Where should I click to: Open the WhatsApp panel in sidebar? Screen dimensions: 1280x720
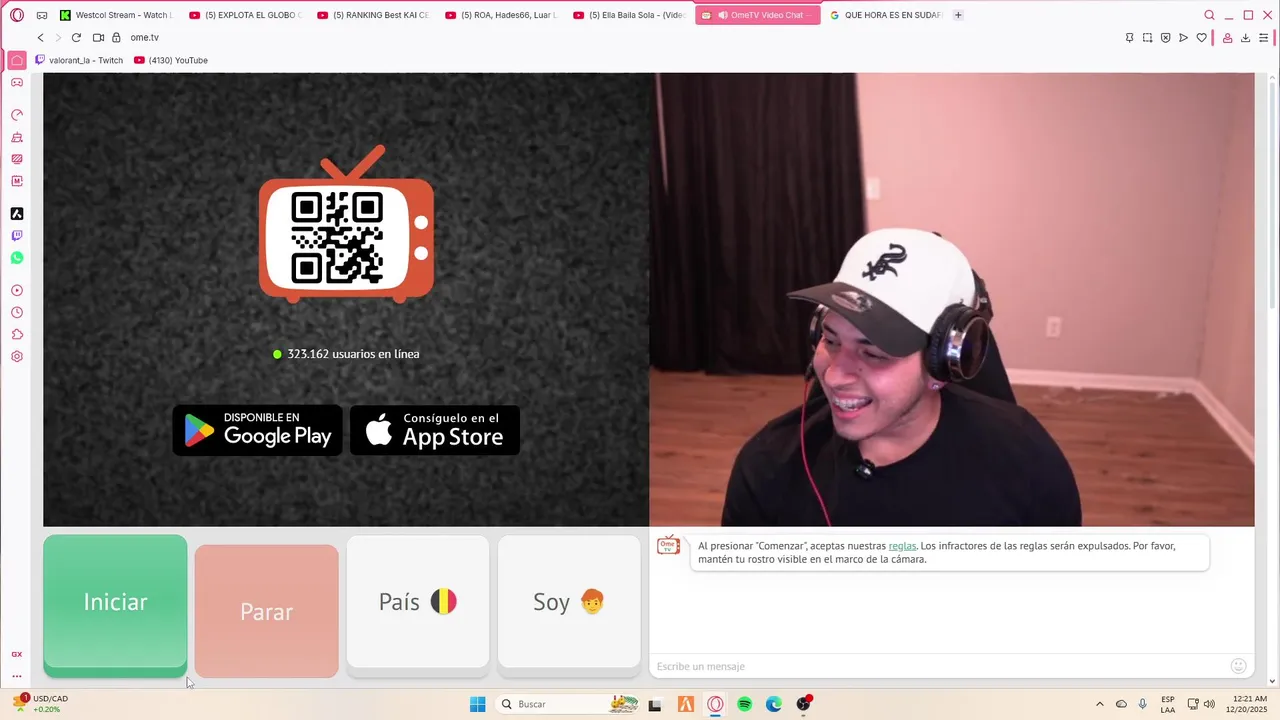(17, 258)
